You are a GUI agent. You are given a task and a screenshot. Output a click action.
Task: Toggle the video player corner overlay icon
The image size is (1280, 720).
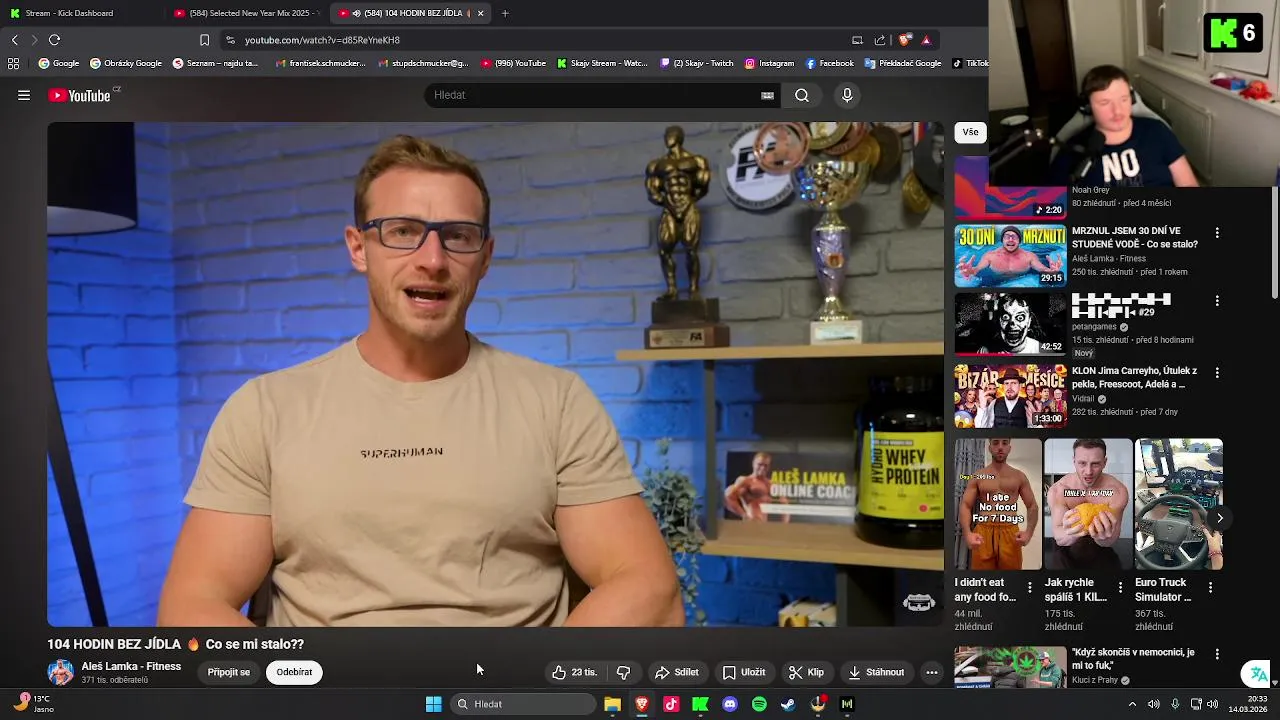click(919, 602)
